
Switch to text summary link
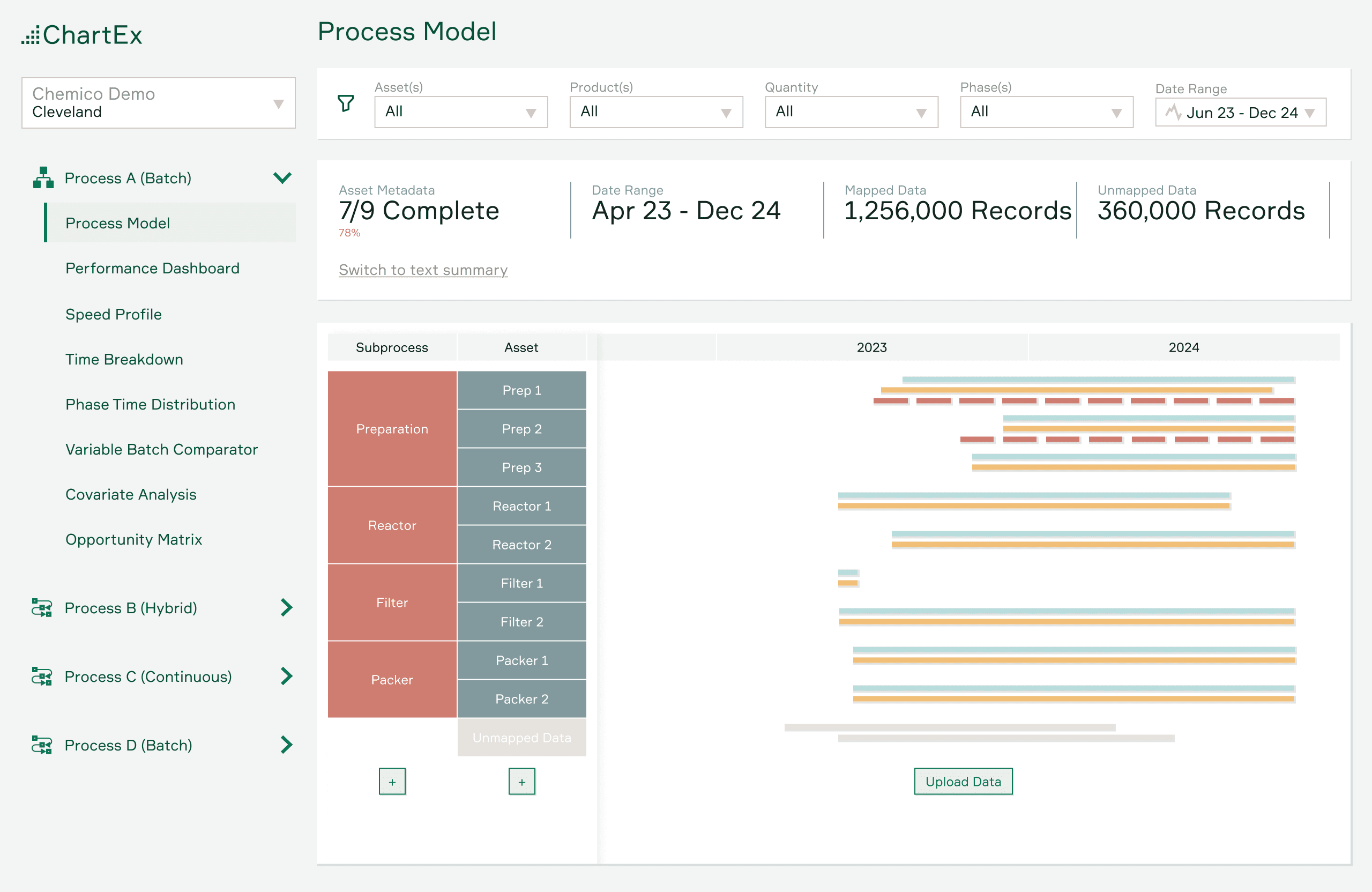(x=423, y=270)
